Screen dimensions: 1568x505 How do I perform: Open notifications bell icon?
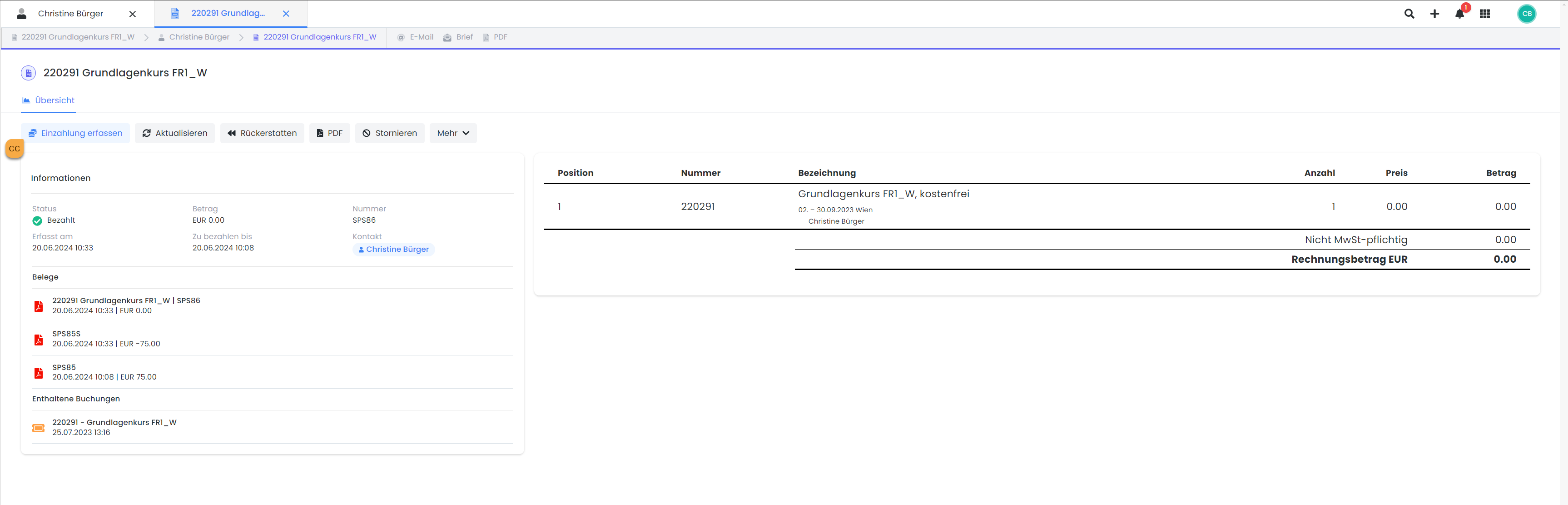[x=1459, y=13]
